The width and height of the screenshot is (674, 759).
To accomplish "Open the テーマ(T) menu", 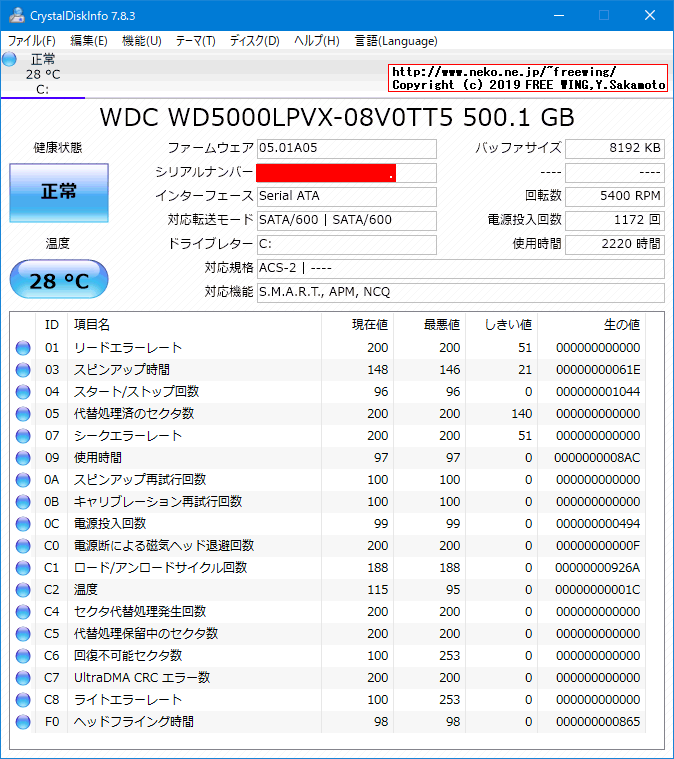I will click(x=196, y=41).
